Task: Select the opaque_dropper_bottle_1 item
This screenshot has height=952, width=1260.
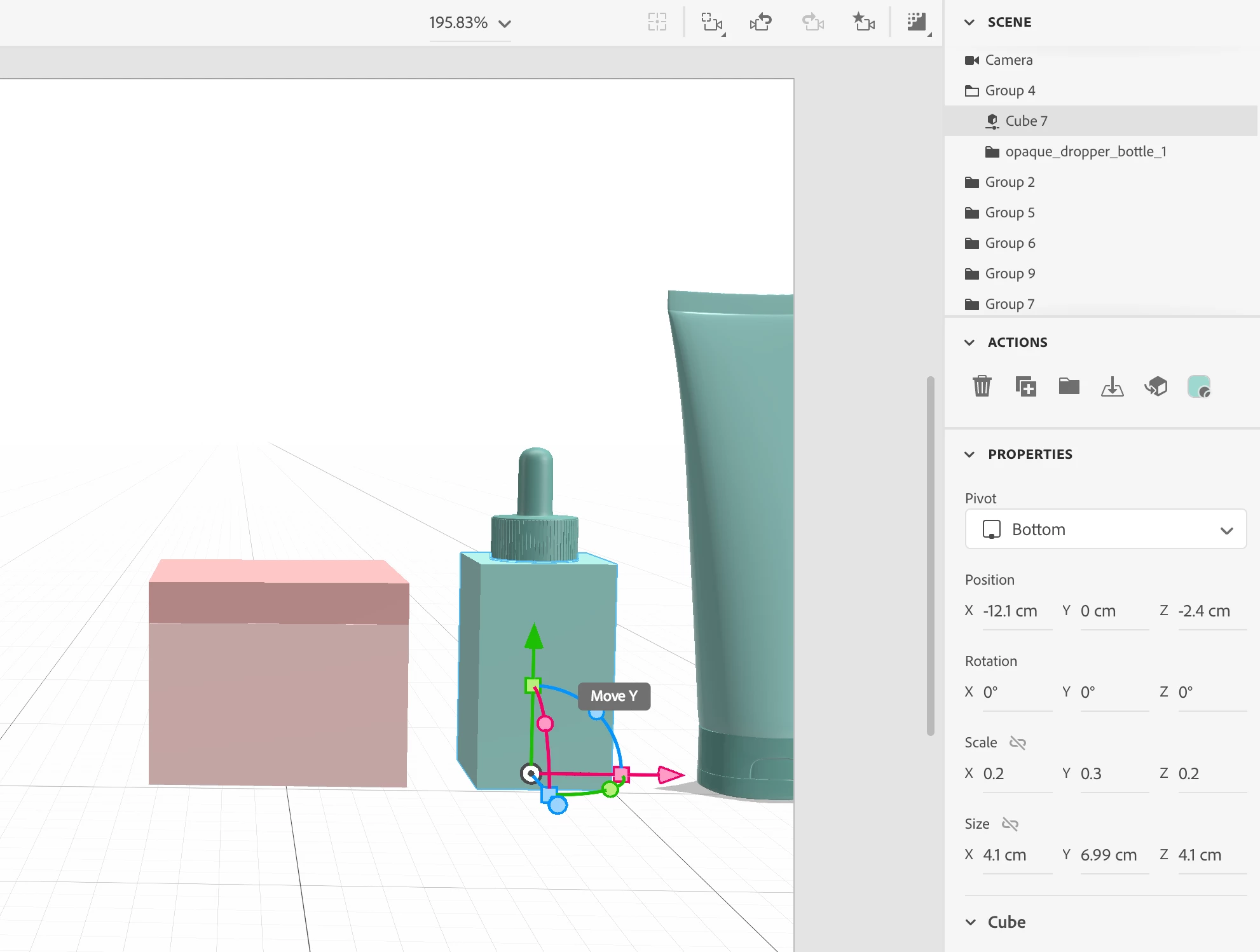Action: tap(1085, 151)
